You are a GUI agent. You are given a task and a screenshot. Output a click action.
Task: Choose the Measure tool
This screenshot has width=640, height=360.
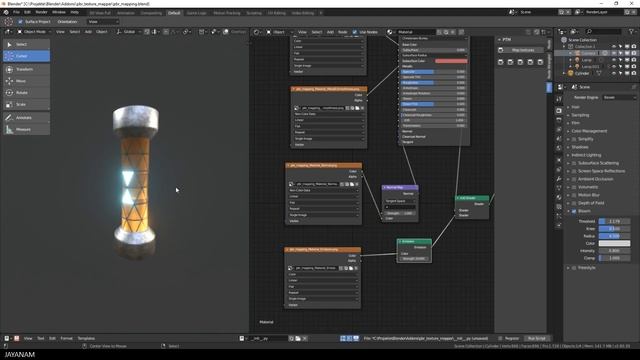click(x=27, y=129)
